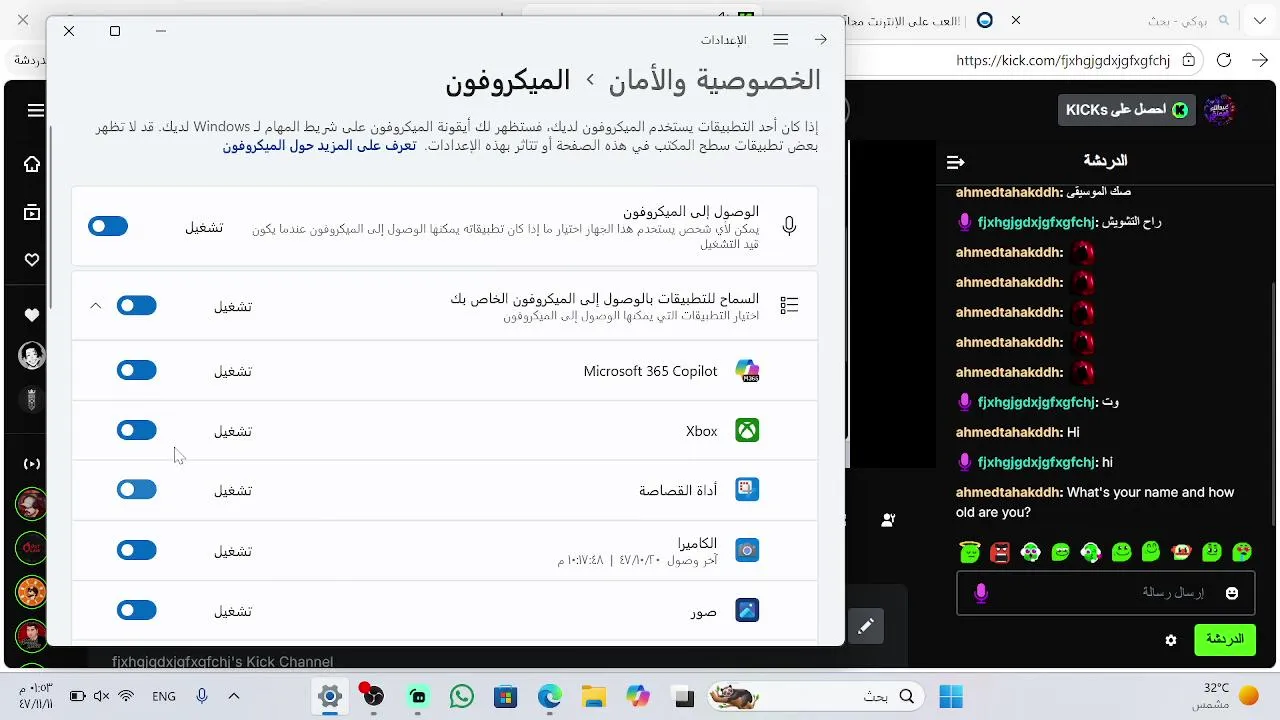The height and width of the screenshot is (720, 1280).
Task: Click Kick sidebar browse icon
Action: [x=32, y=212]
